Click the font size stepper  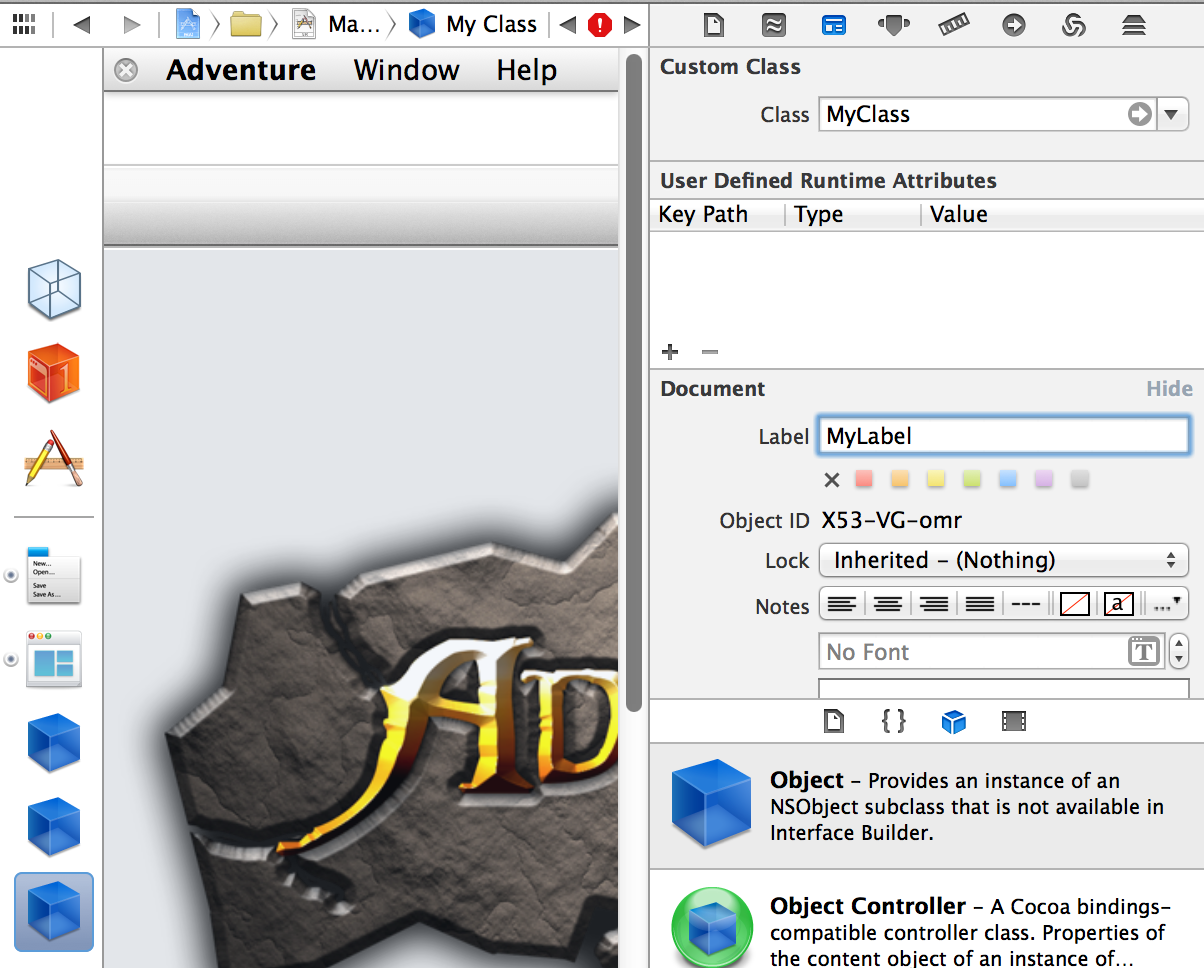(x=1179, y=652)
